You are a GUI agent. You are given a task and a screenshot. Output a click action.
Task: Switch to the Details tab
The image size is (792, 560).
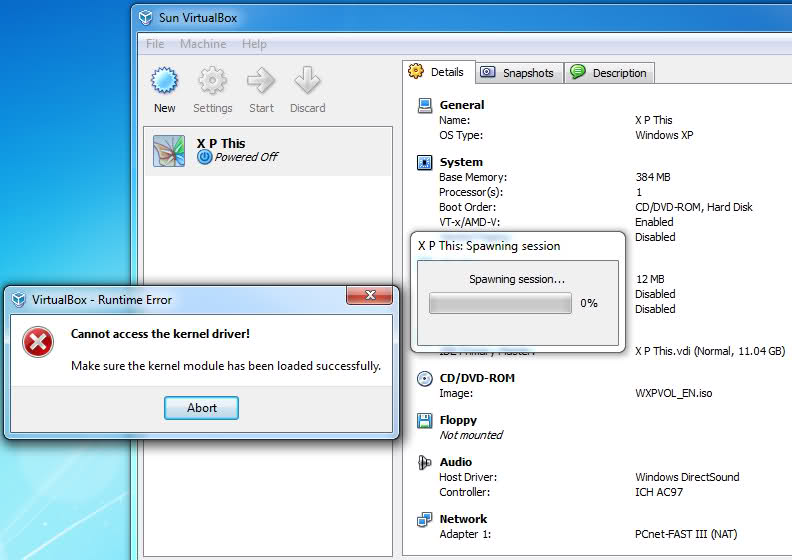(438, 72)
